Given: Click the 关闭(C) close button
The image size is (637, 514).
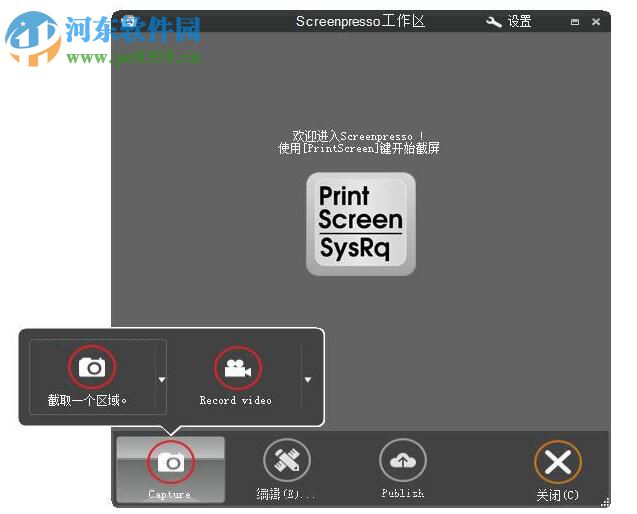Looking at the screenshot, I should click(x=558, y=471).
